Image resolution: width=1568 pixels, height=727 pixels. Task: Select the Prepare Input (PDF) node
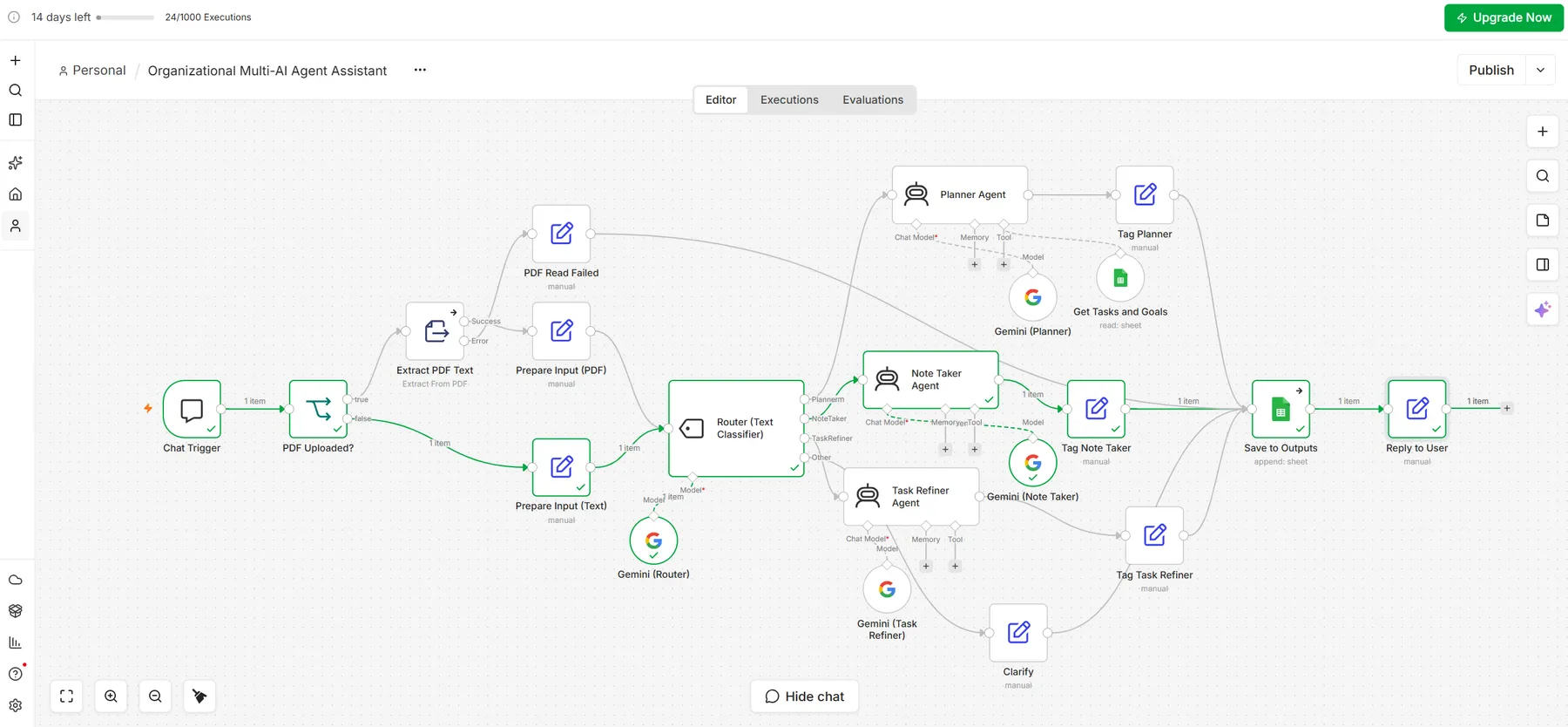tap(561, 331)
